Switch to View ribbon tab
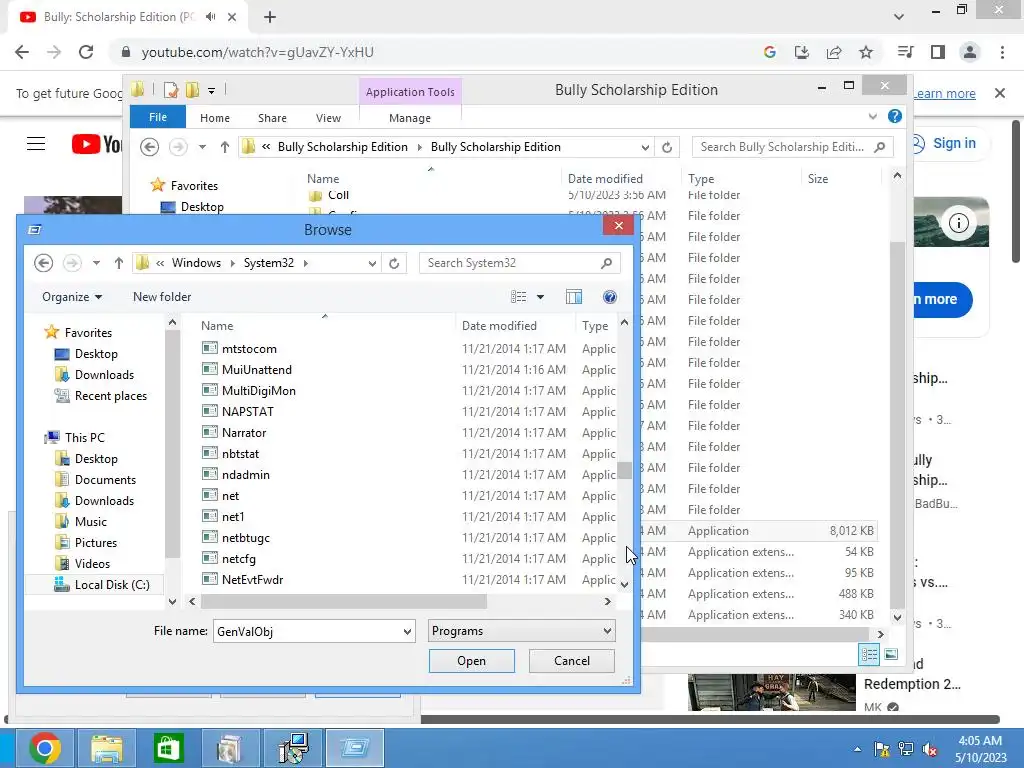The width and height of the screenshot is (1024, 768). pos(328,118)
